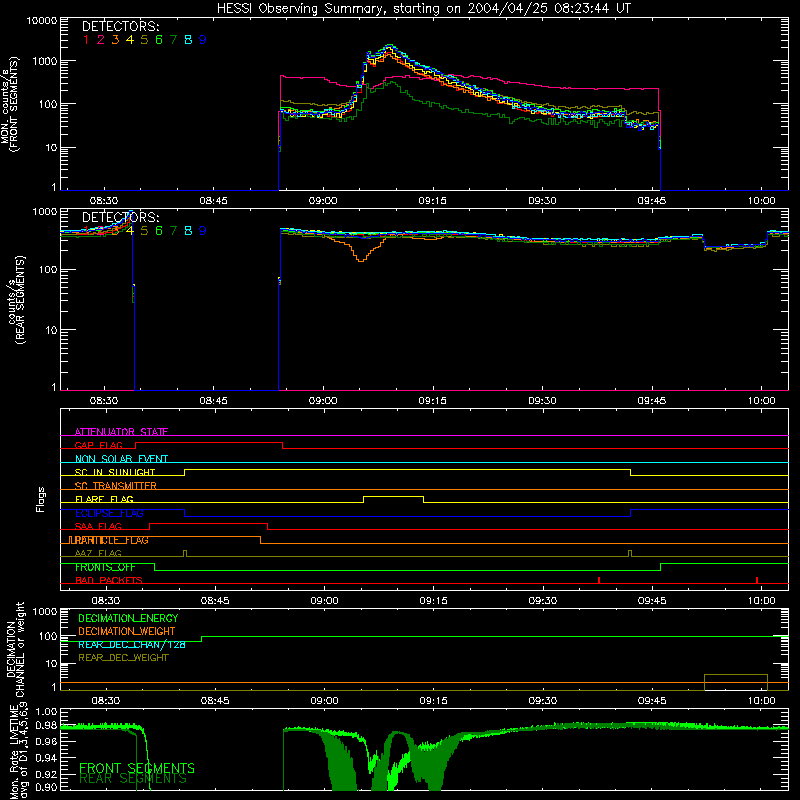Click the 0.92 tick on livetime axis
Viewport: 800px width, 800px height.
(x=46, y=774)
